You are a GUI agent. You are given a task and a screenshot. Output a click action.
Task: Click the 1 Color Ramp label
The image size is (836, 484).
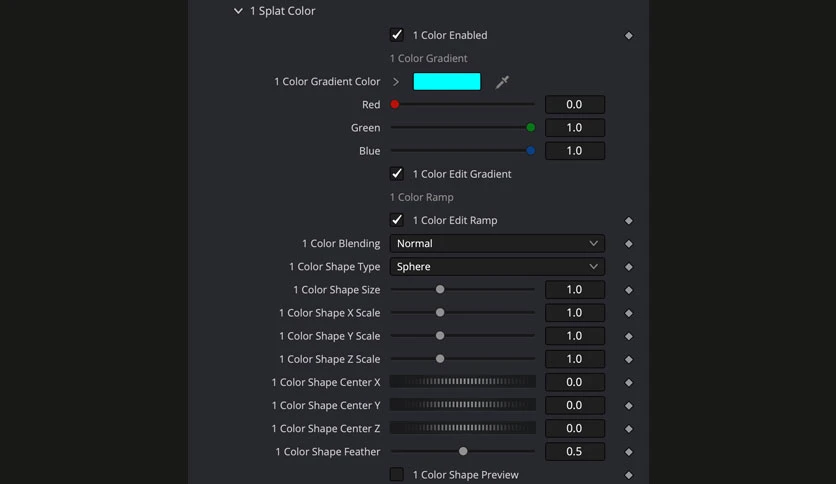pos(421,197)
